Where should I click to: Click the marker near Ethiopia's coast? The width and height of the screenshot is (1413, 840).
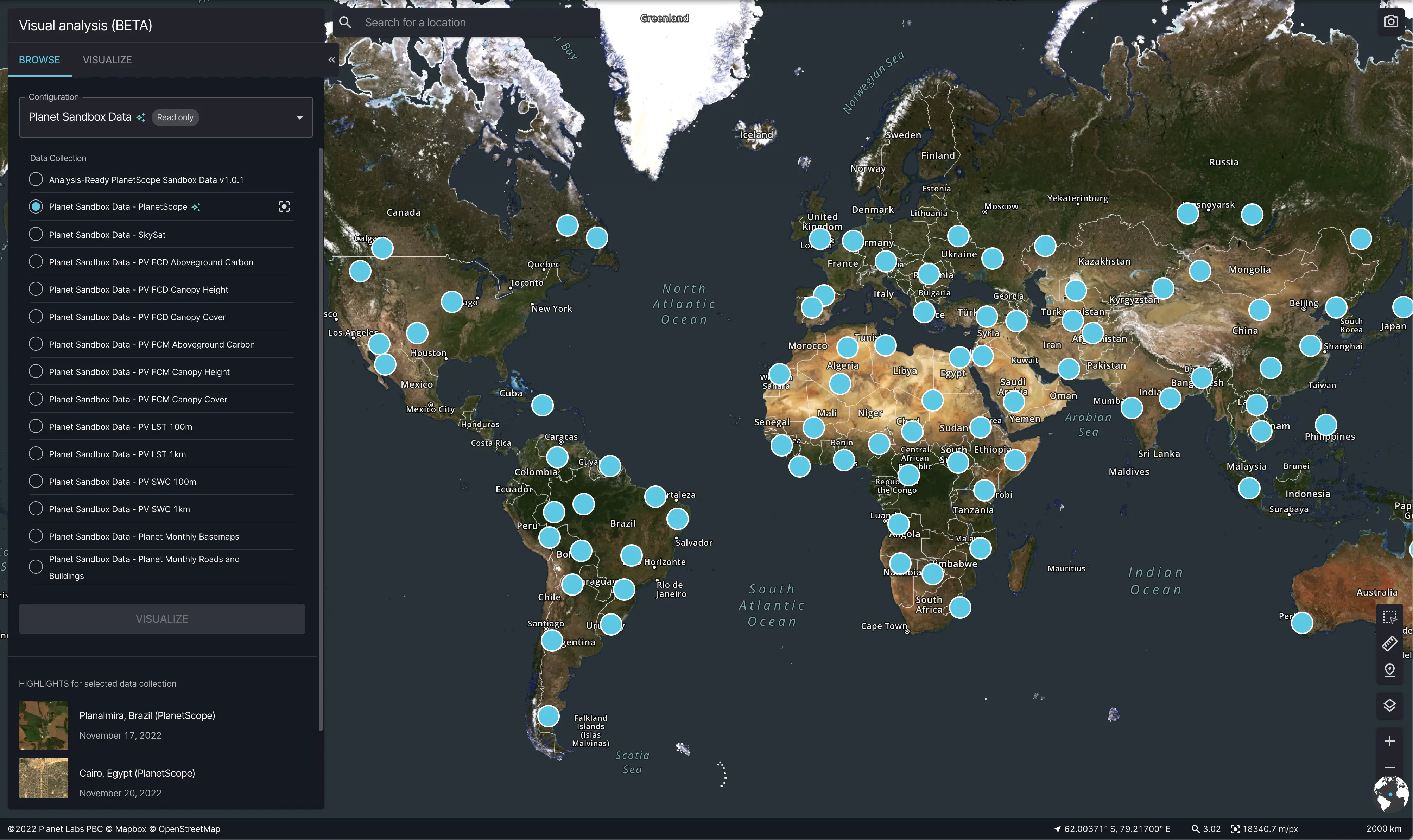pyautogui.click(x=1014, y=460)
